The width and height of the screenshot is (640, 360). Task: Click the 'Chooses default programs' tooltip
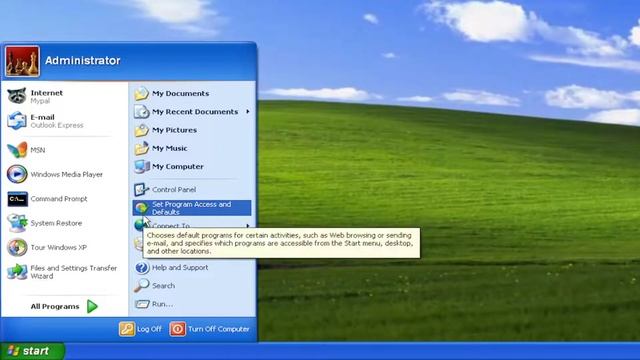[x=281, y=243]
